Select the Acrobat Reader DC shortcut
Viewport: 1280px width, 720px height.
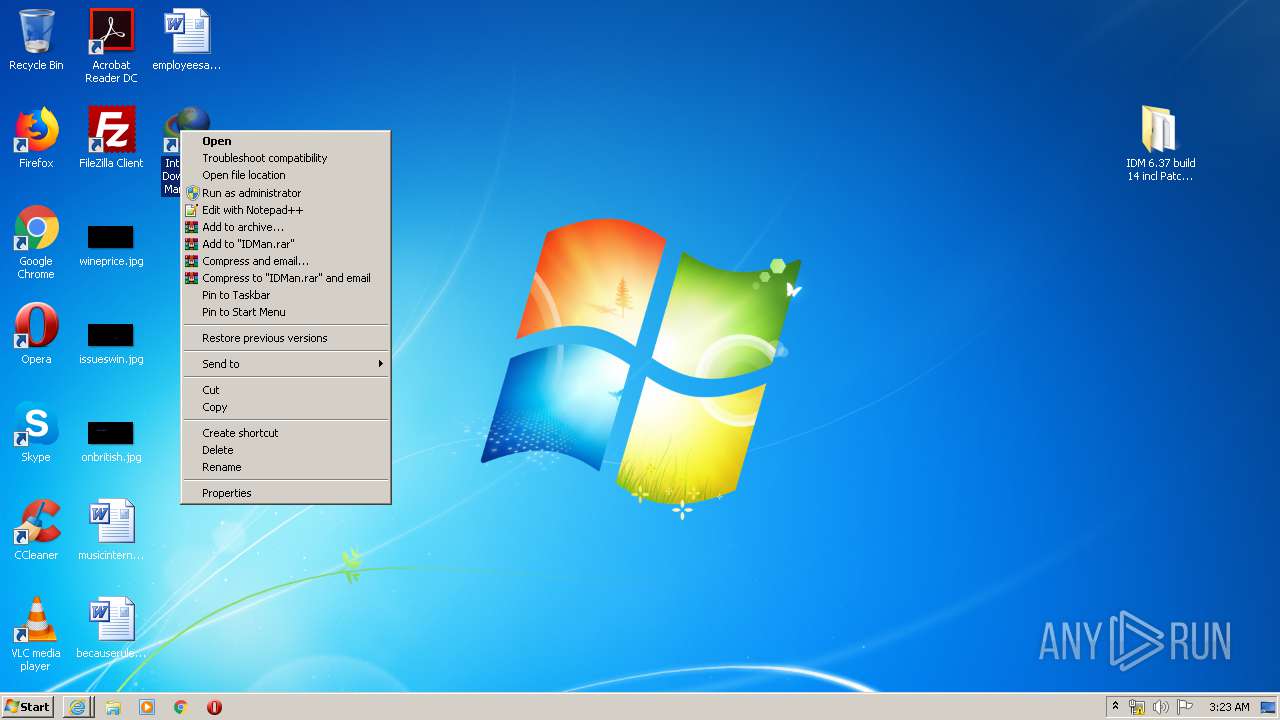pyautogui.click(x=111, y=46)
